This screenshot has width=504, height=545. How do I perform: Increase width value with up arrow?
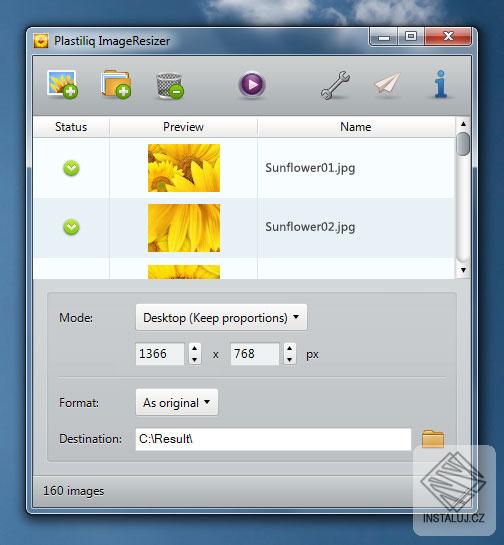tap(195, 348)
